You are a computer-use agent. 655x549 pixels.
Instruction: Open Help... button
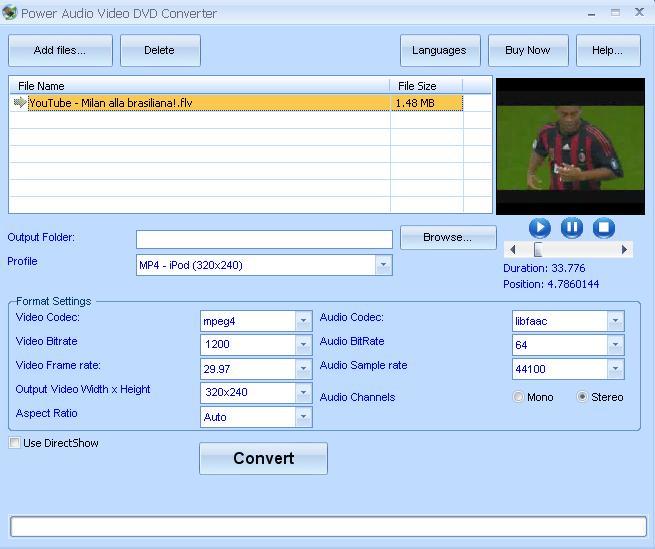click(x=608, y=51)
